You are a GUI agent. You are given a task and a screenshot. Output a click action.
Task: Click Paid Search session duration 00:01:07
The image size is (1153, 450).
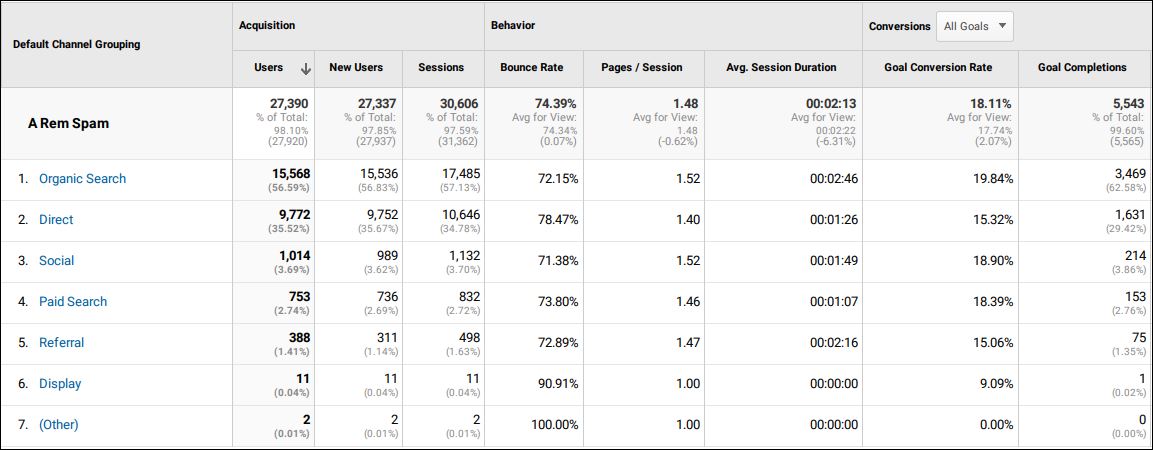(x=834, y=301)
